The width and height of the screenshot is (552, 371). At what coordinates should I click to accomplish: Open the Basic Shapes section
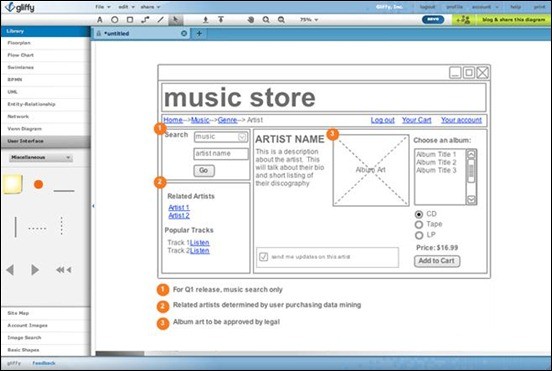[46, 350]
